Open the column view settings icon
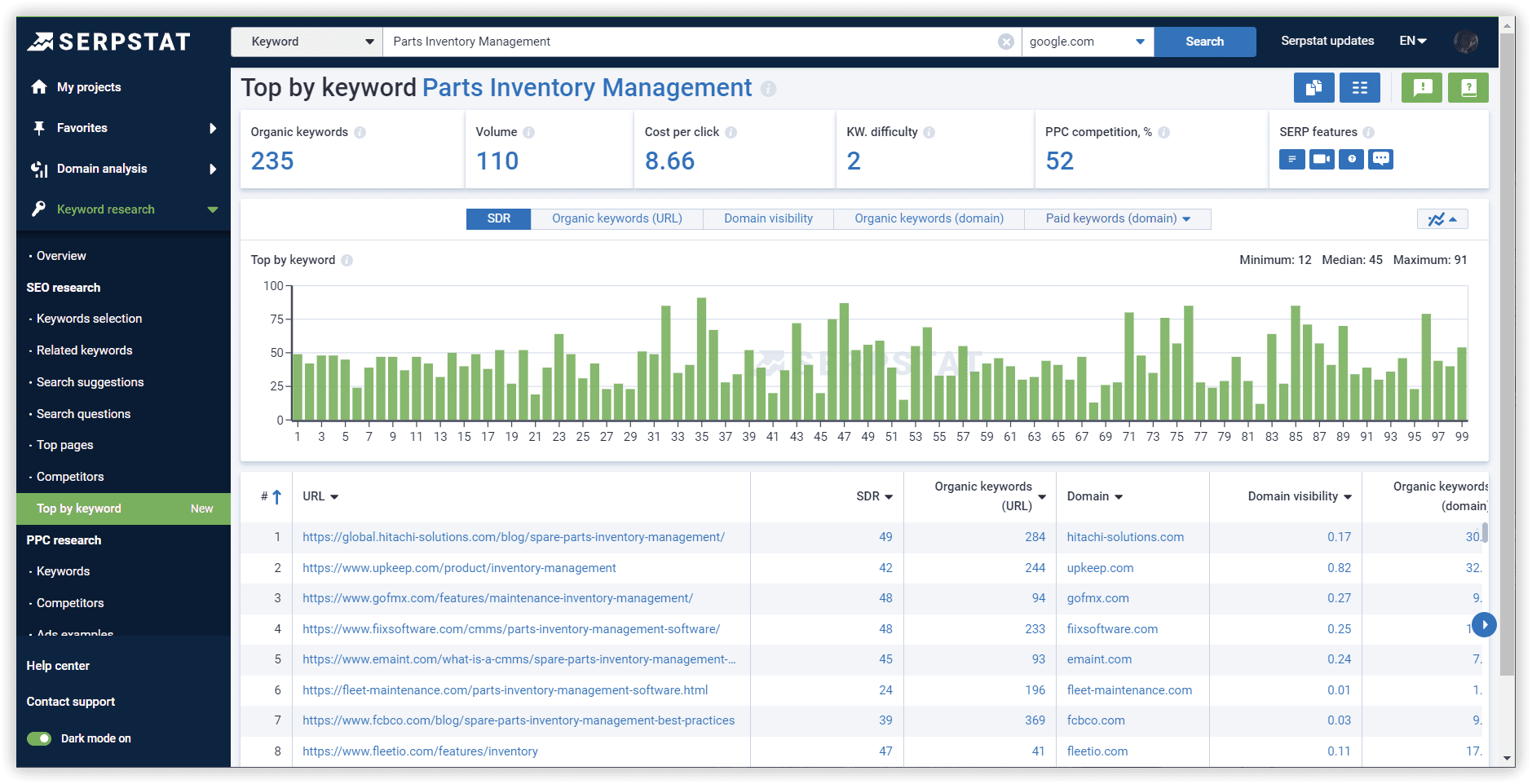The image size is (1532, 784). (x=1359, y=88)
